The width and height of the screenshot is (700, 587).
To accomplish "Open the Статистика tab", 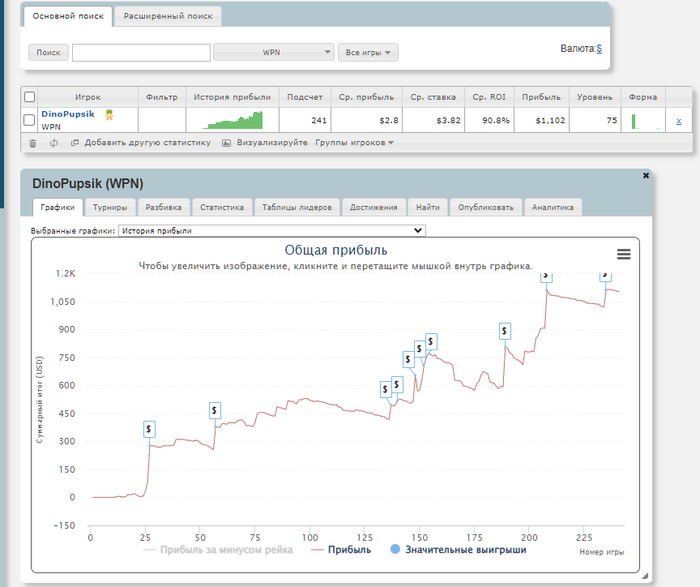I will 222,207.
